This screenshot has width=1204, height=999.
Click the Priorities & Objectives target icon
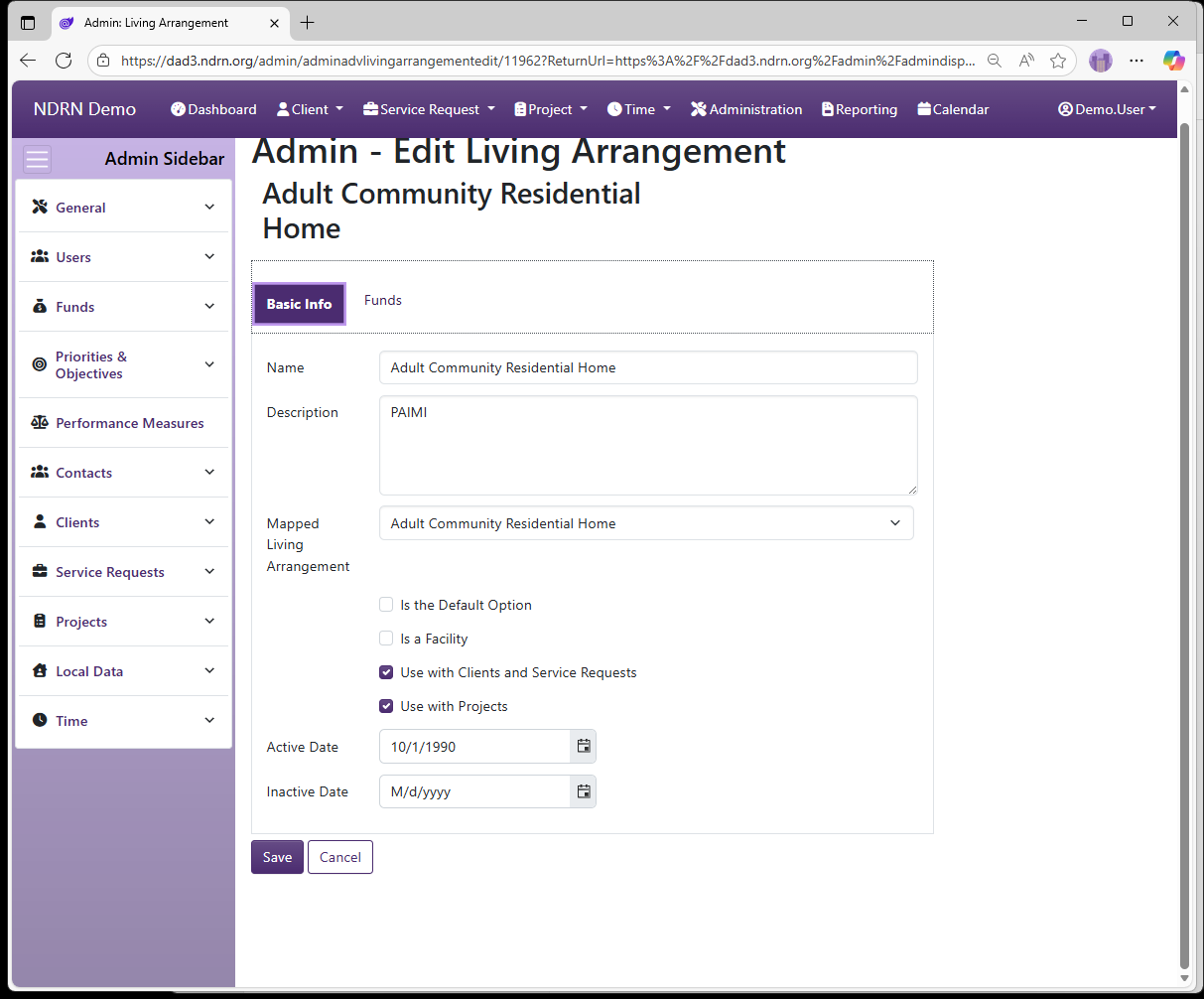40,364
